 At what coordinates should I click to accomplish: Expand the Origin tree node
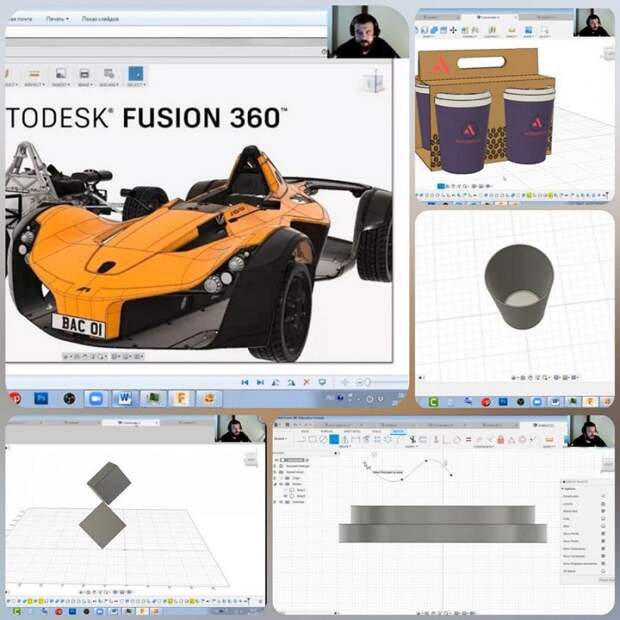click(x=275, y=478)
